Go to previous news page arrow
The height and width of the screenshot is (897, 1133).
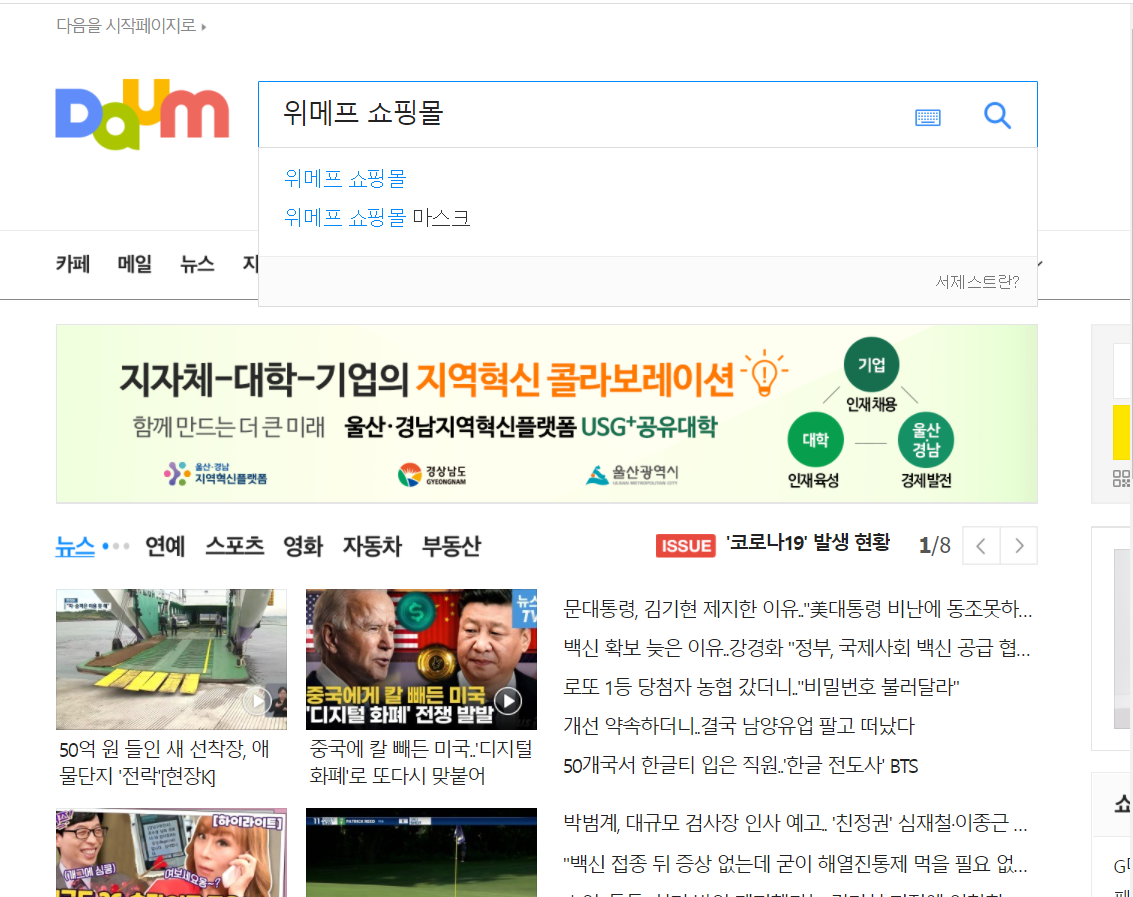coord(981,546)
